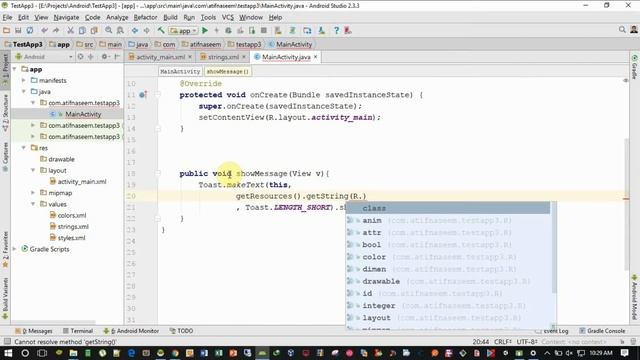Open the run configuration 'app' dropdown
The height and width of the screenshot is (360, 640).
[x=183, y=31]
